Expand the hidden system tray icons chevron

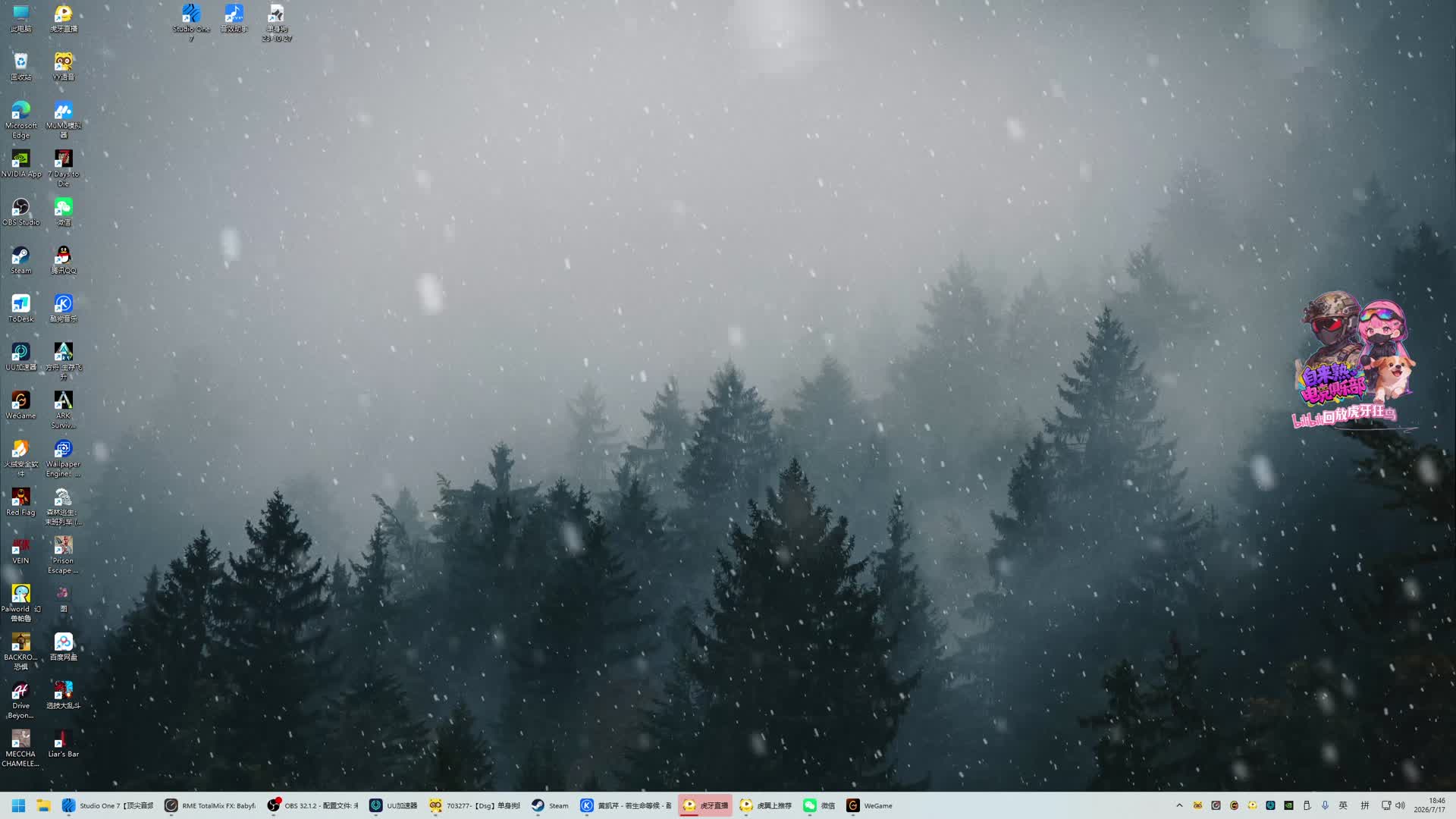click(x=1179, y=805)
